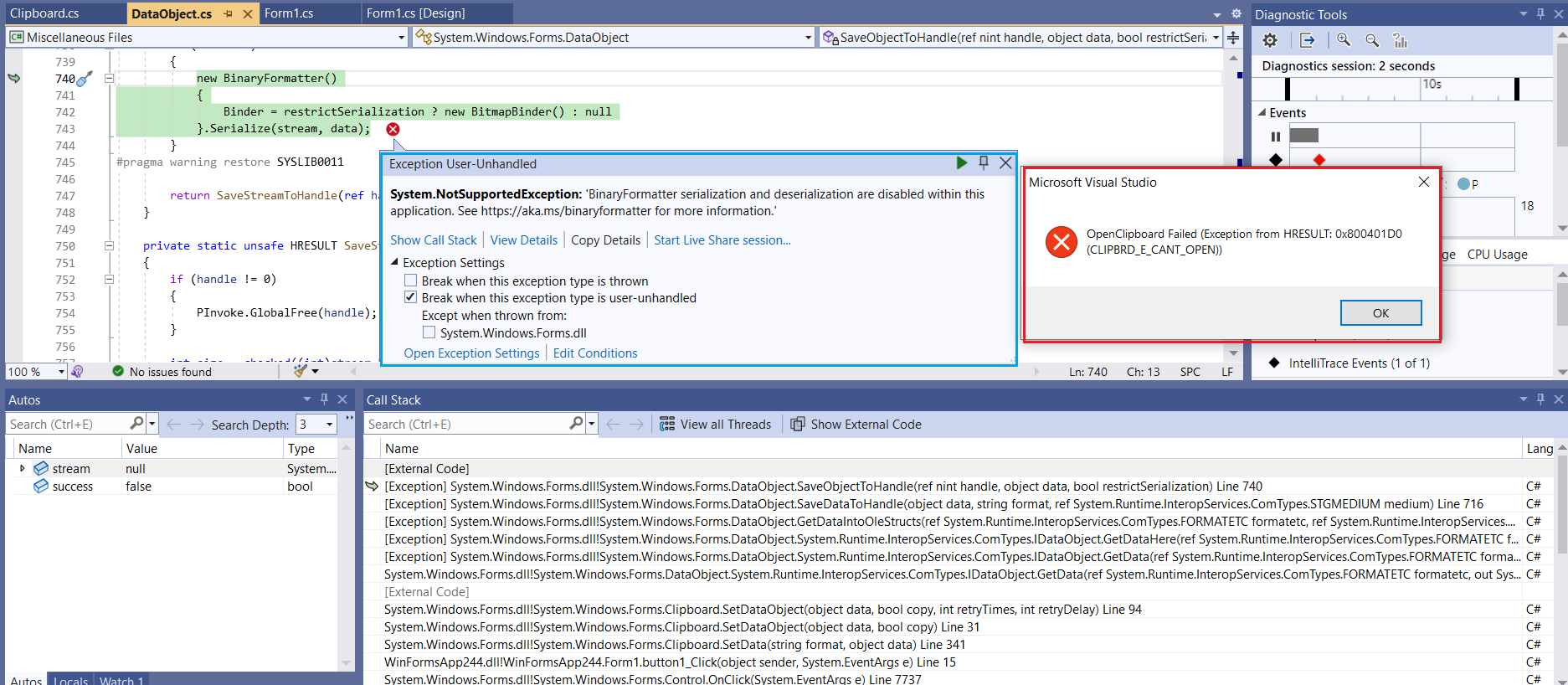1568x685 pixels.
Task: Click View all Threads in Call Stack
Action: point(715,425)
